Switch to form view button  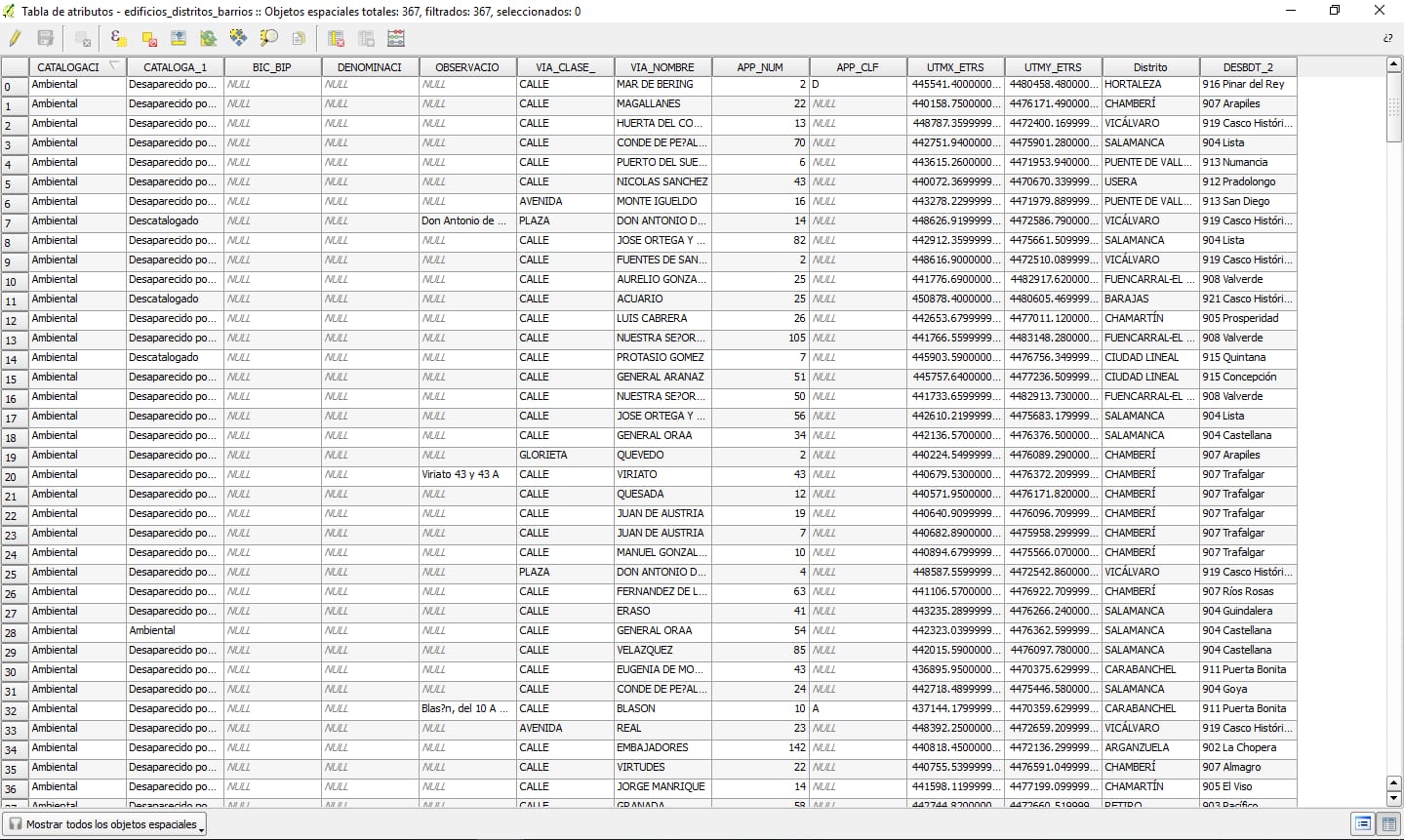point(1363,824)
